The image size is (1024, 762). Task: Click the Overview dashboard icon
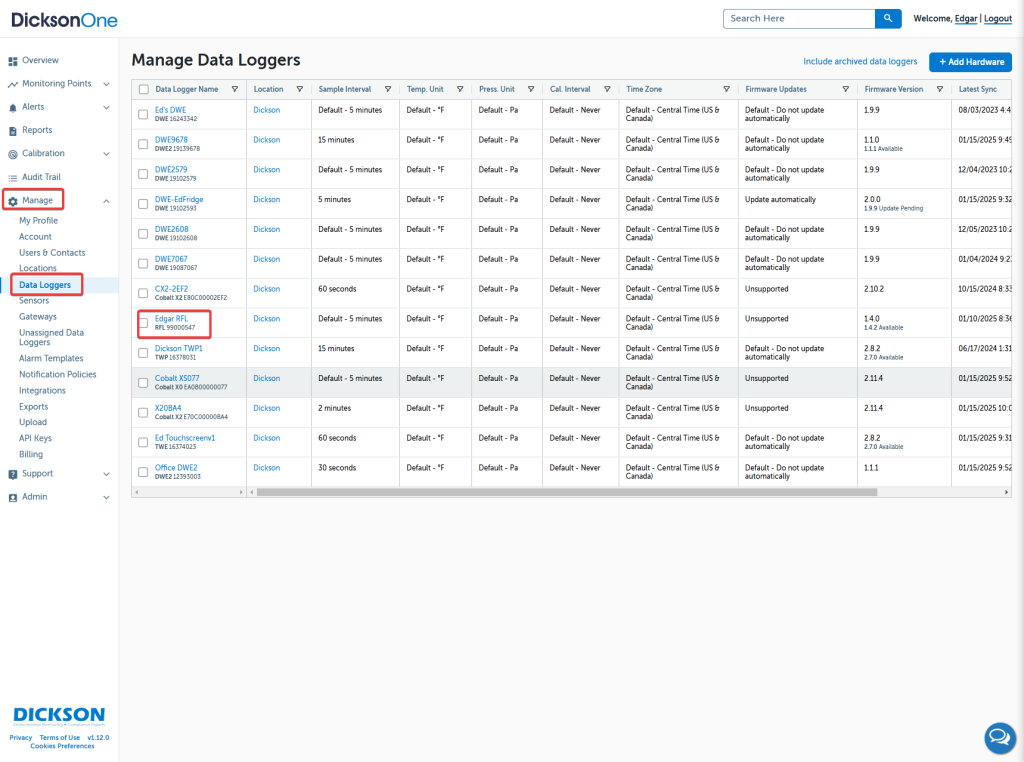coord(13,61)
